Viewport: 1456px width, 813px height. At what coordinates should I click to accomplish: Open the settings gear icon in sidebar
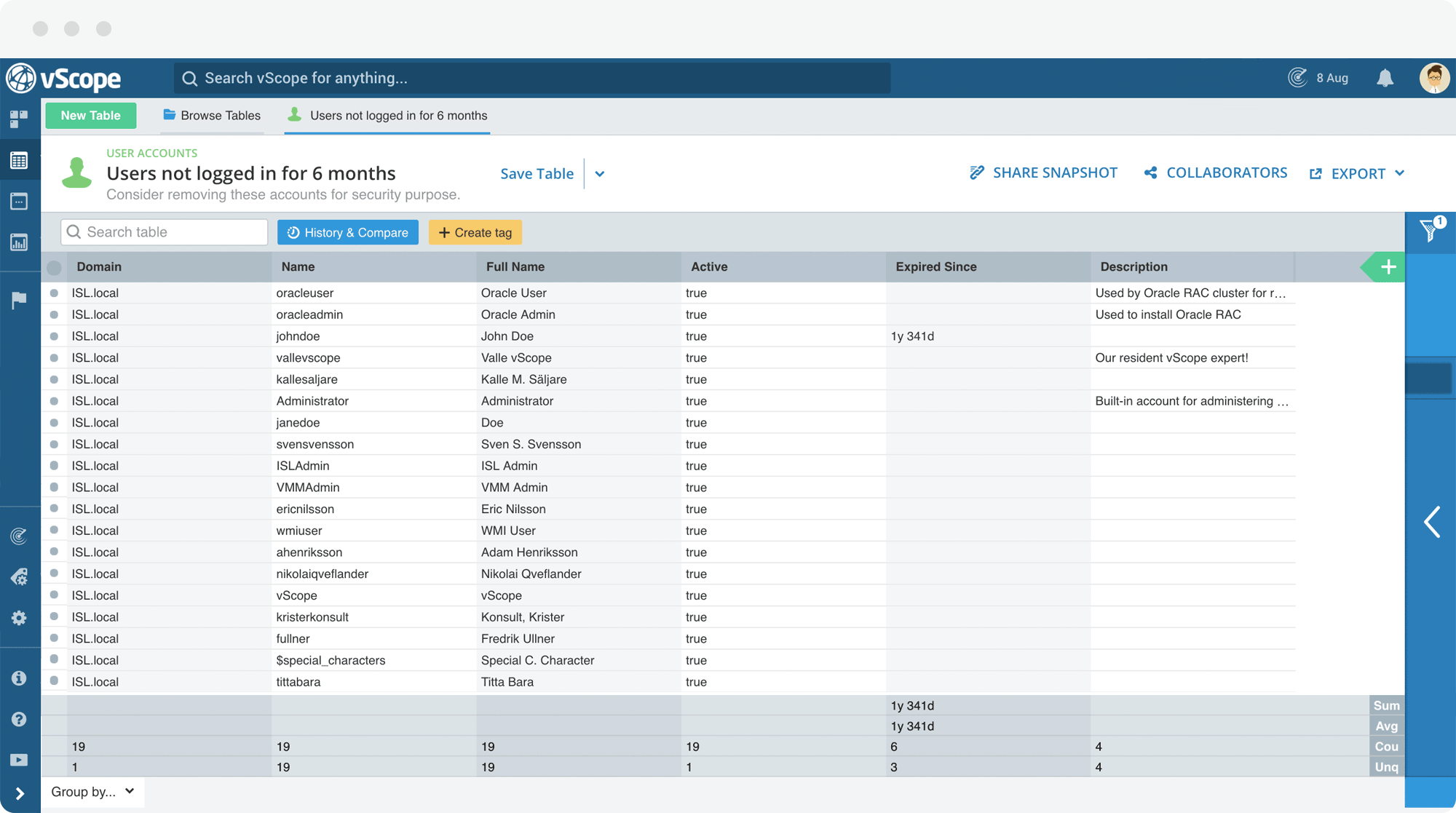click(19, 618)
